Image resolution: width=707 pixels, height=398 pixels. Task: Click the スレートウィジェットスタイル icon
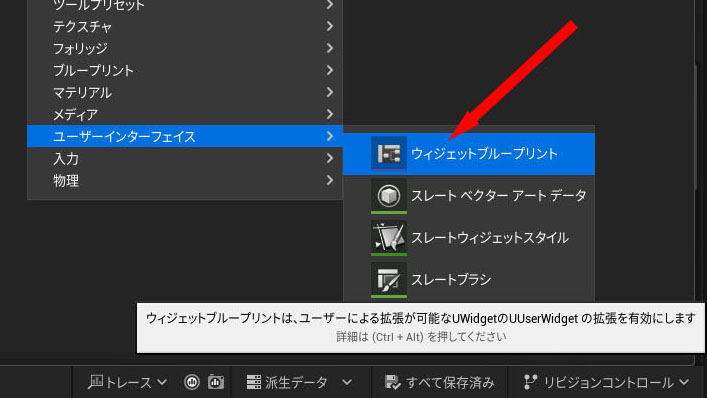tap(389, 238)
